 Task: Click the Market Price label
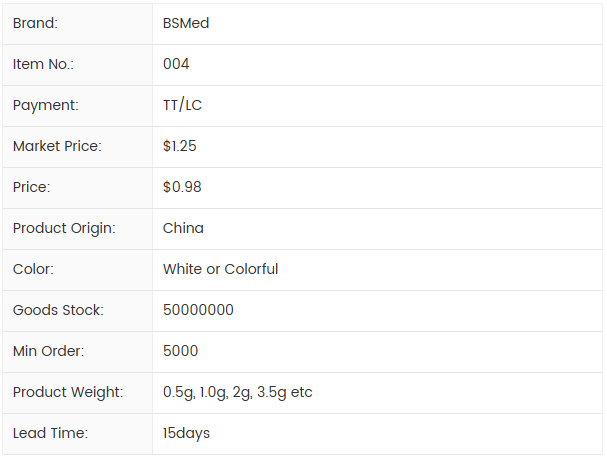(x=57, y=146)
